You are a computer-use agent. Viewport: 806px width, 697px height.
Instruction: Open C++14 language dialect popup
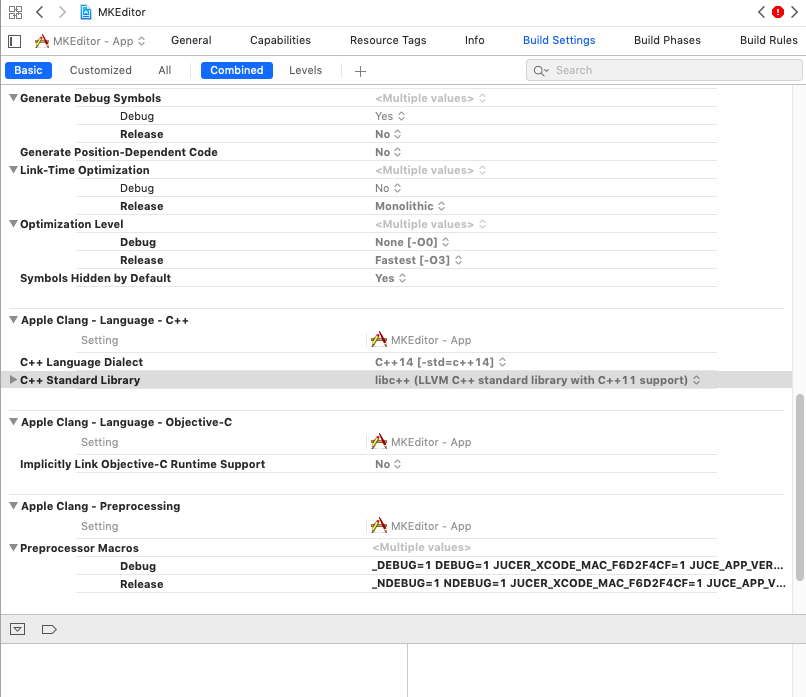click(x=441, y=362)
